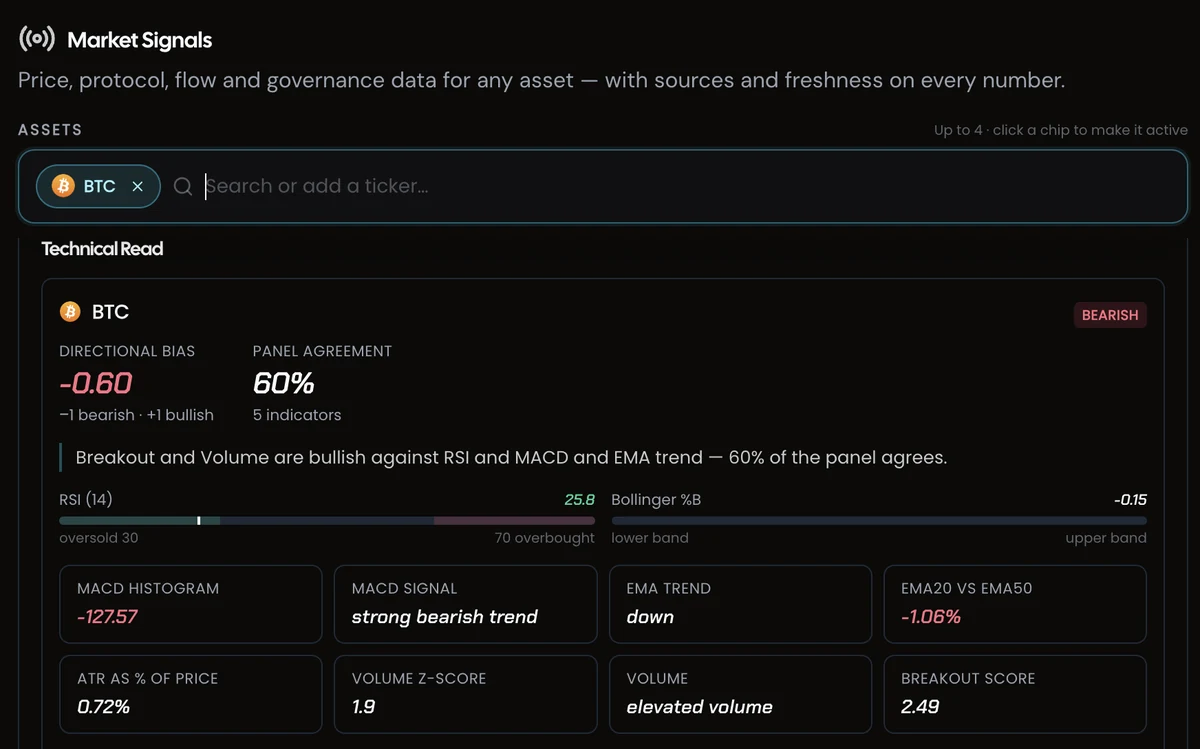Click the EMA20 vs EMA50 value '-1.06%'

(x=931, y=617)
